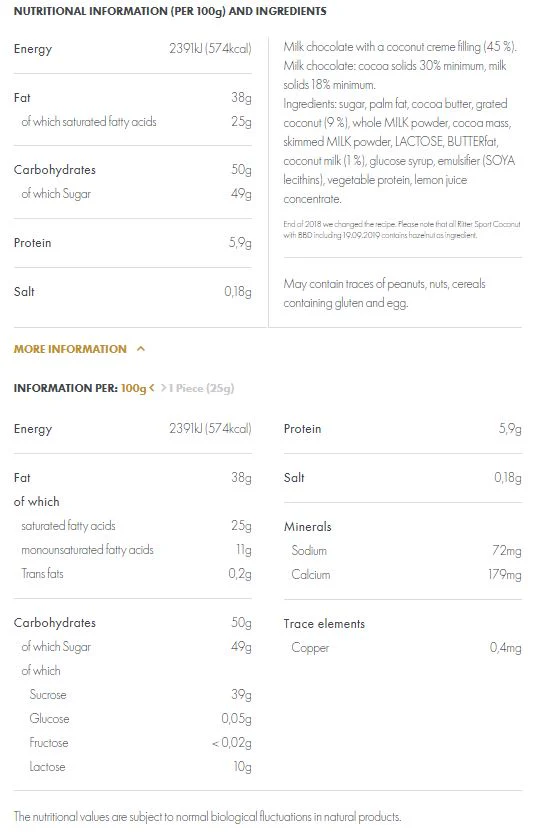Collapse the chevron beside MORE INFORMATION
This screenshot has width=537, height=834.
[x=141, y=349]
